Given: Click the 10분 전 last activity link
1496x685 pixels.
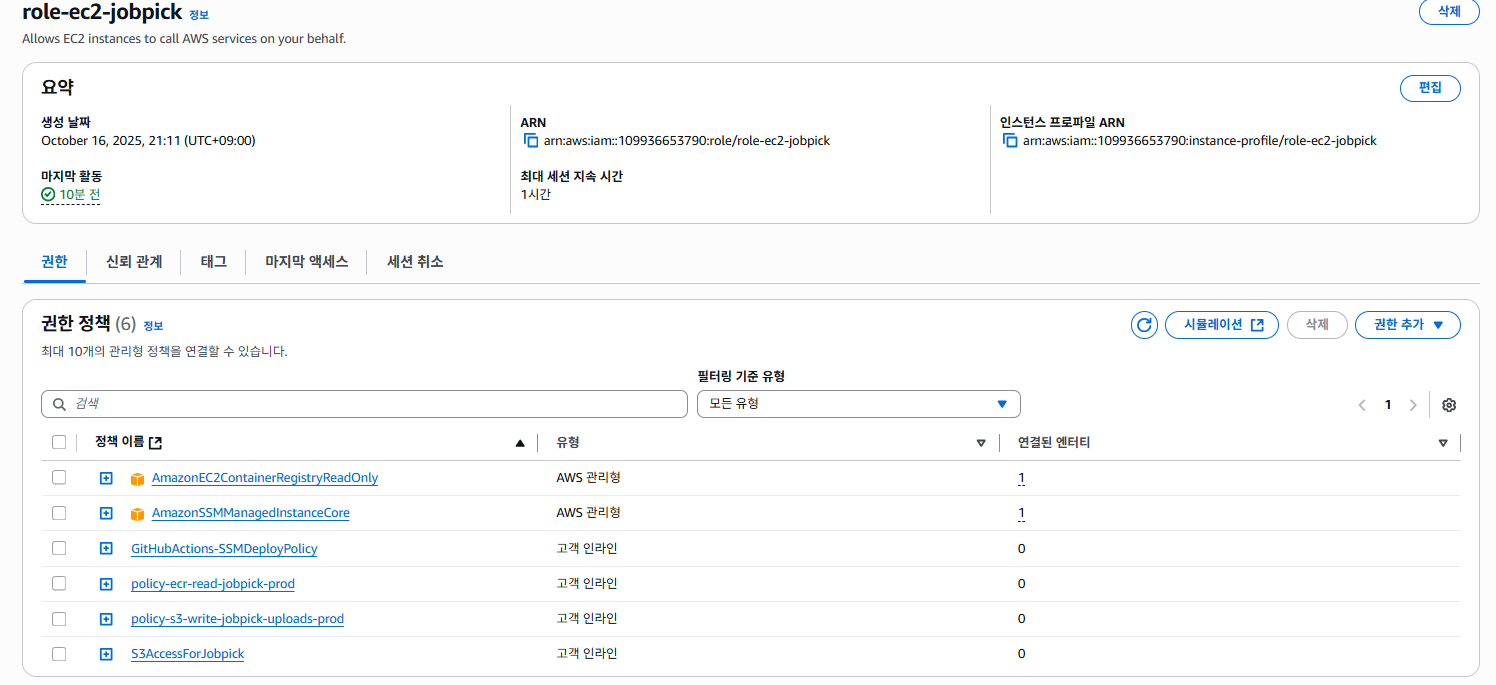Looking at the screenshot, I should point(80,195).
